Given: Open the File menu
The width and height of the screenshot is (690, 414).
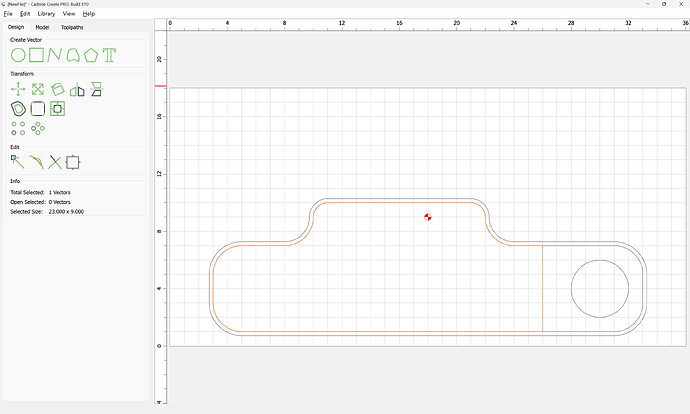Looking at the screenshot, I should [x=8, y=14].
